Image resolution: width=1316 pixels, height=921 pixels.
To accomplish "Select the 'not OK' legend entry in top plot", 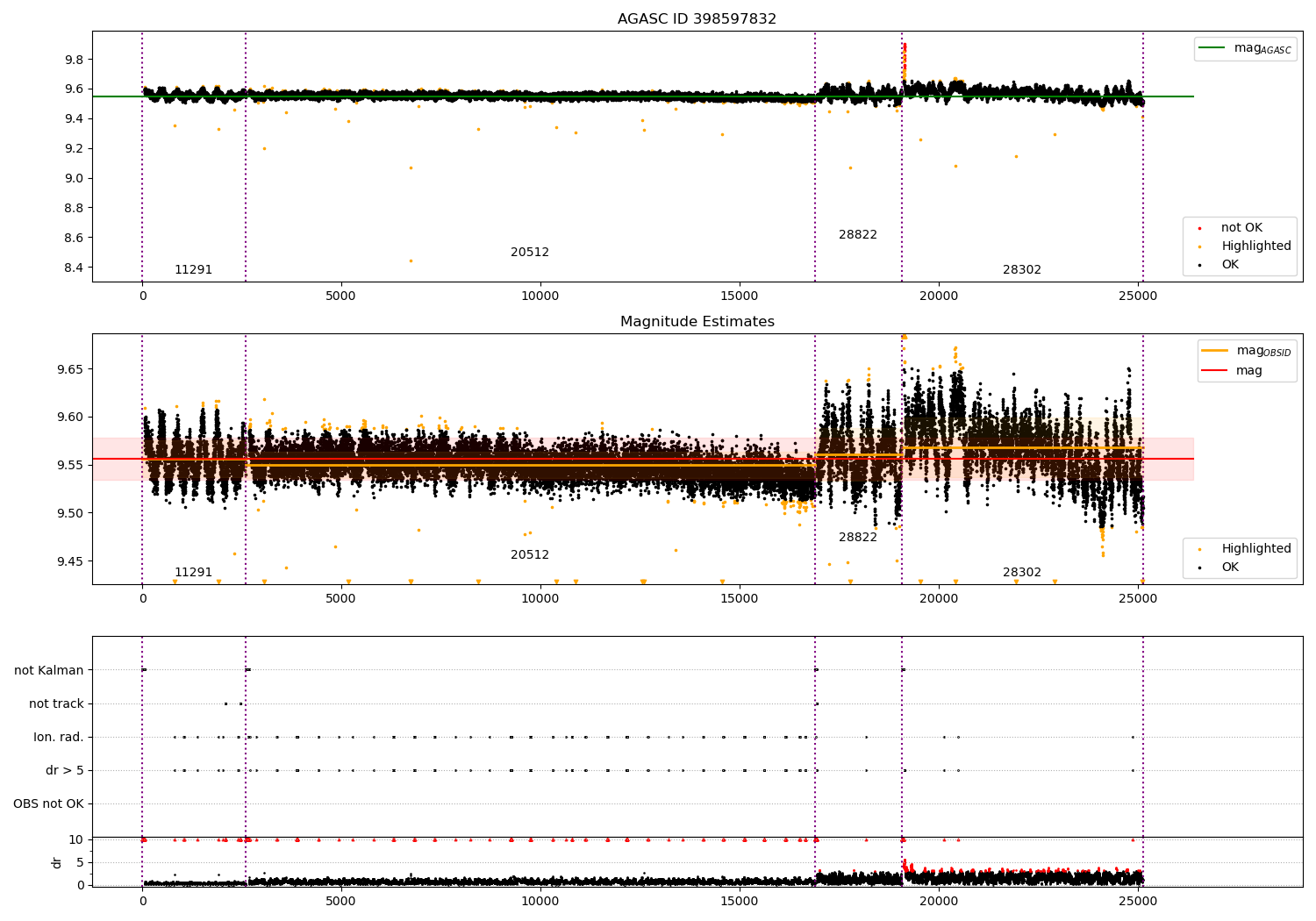I will (x=1241, y=228).
